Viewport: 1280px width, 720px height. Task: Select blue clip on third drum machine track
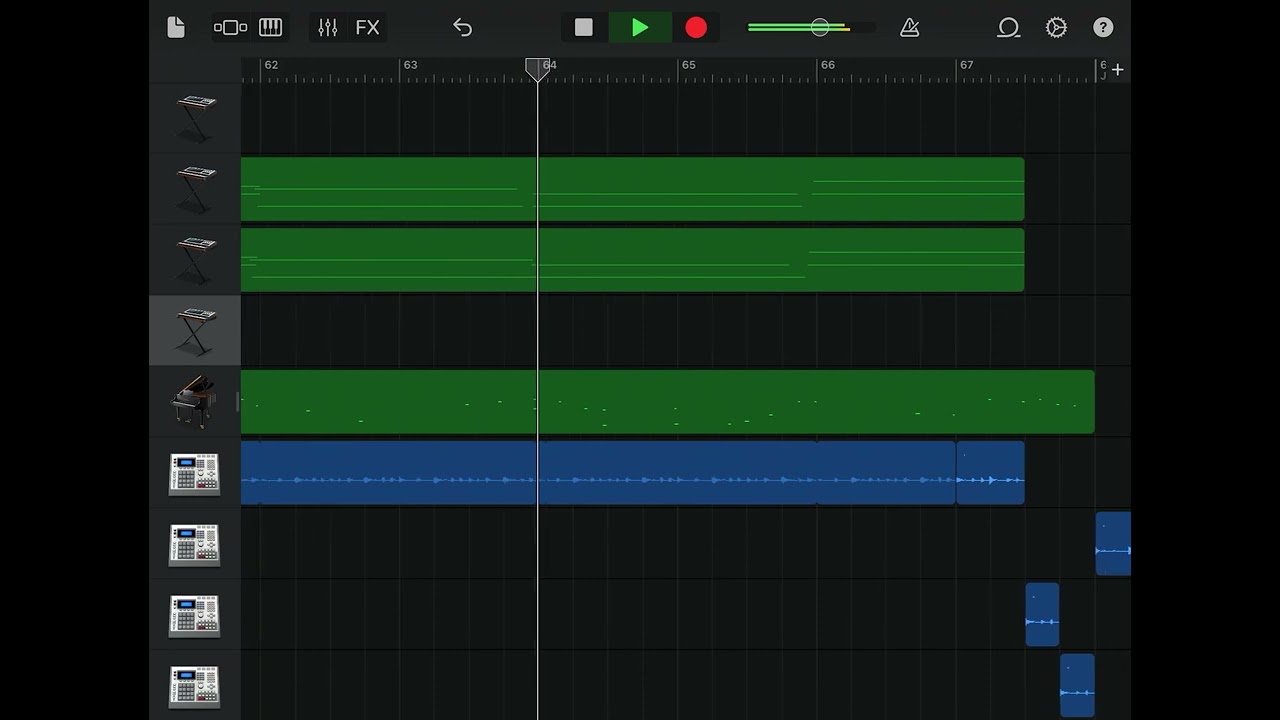coord(1042,615)
